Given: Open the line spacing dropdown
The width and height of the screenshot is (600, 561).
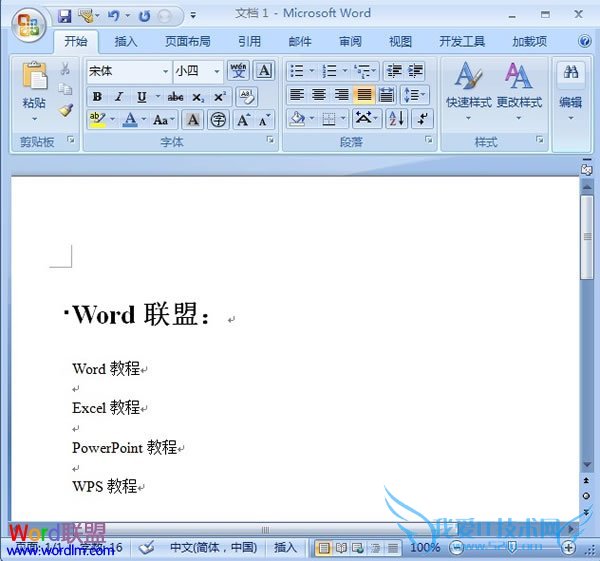Looking at the screenshot, I should pos(415,94).
